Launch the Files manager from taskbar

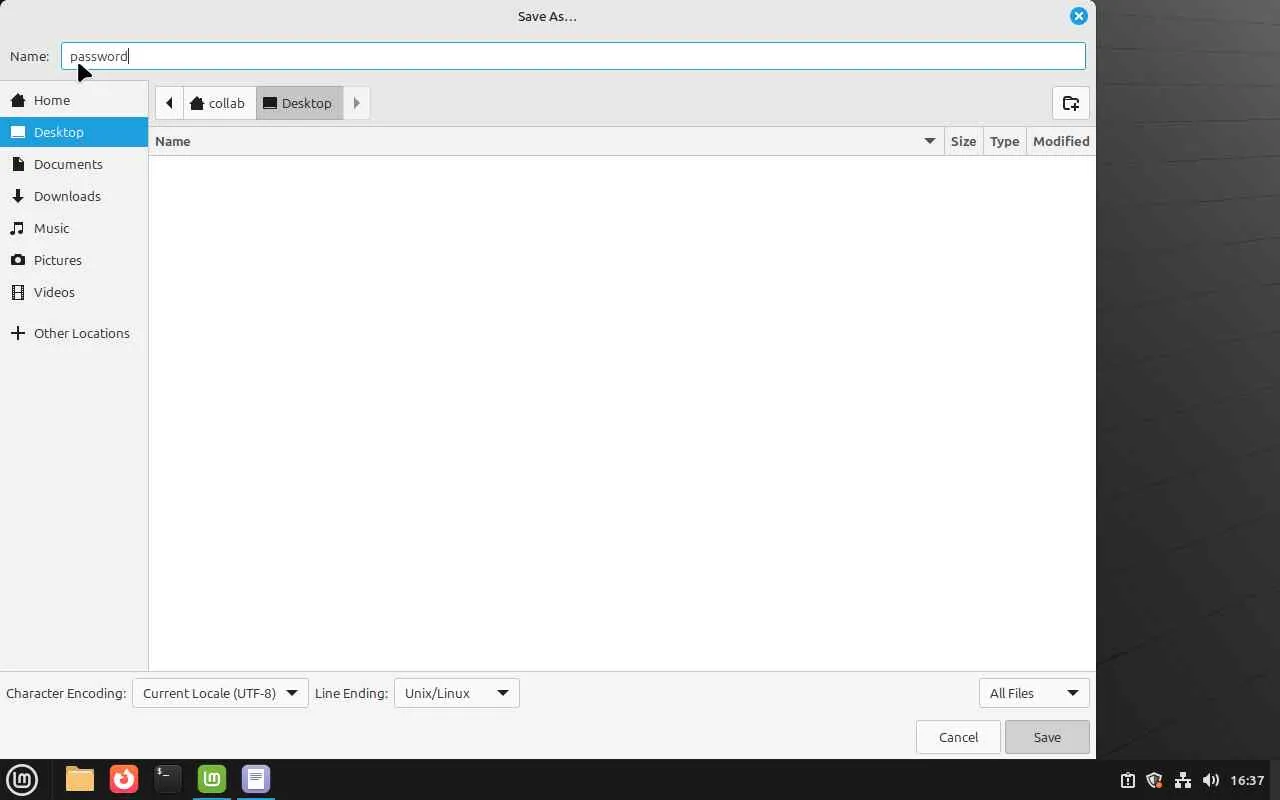pyautogui.click(x=80, y=778)
